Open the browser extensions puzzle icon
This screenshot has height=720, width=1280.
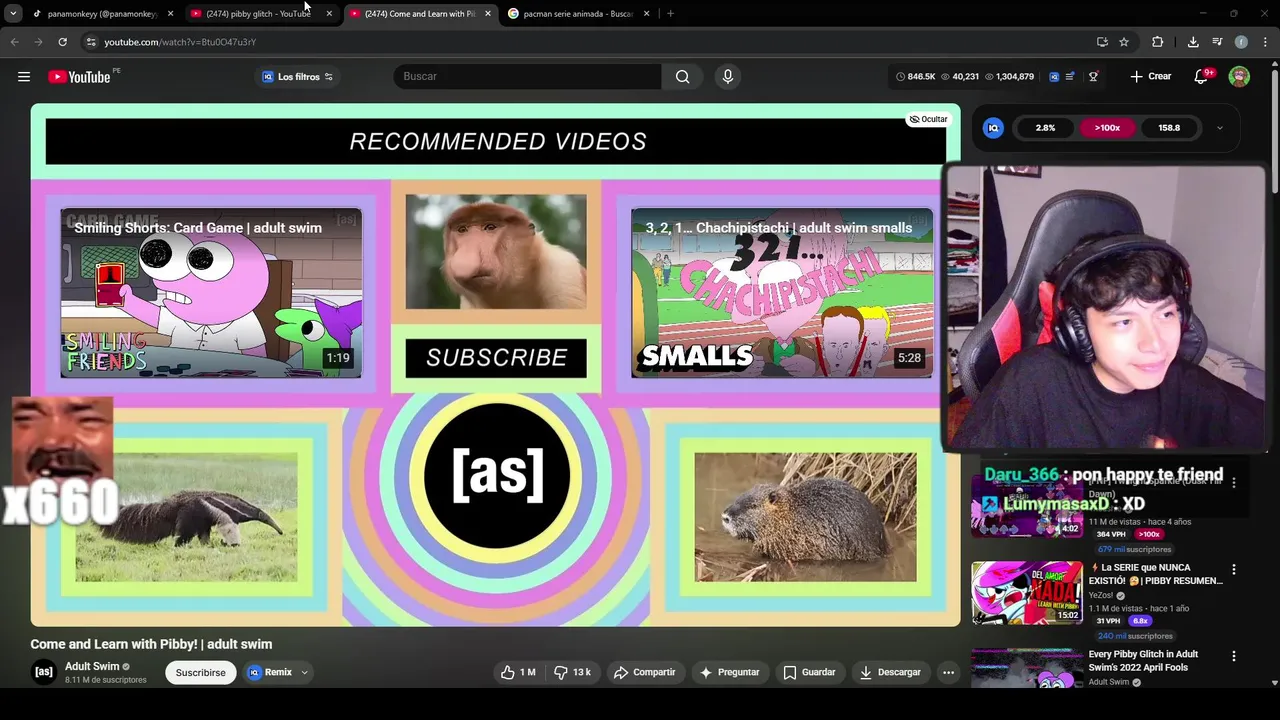click(x=1158, y=42)
